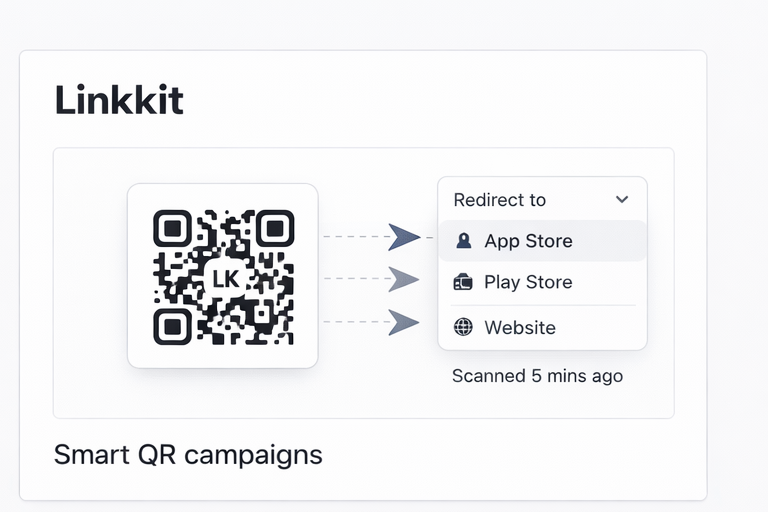
Task: Click the Website globe icon
Action: point(463,327)
